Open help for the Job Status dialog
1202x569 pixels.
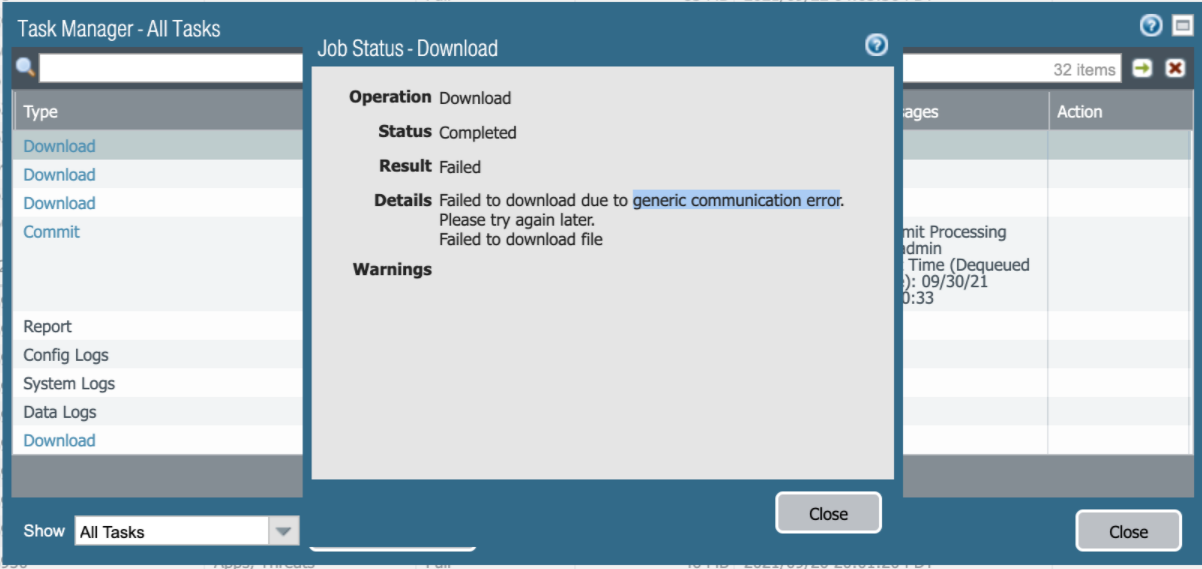click(x=876, y=45)
